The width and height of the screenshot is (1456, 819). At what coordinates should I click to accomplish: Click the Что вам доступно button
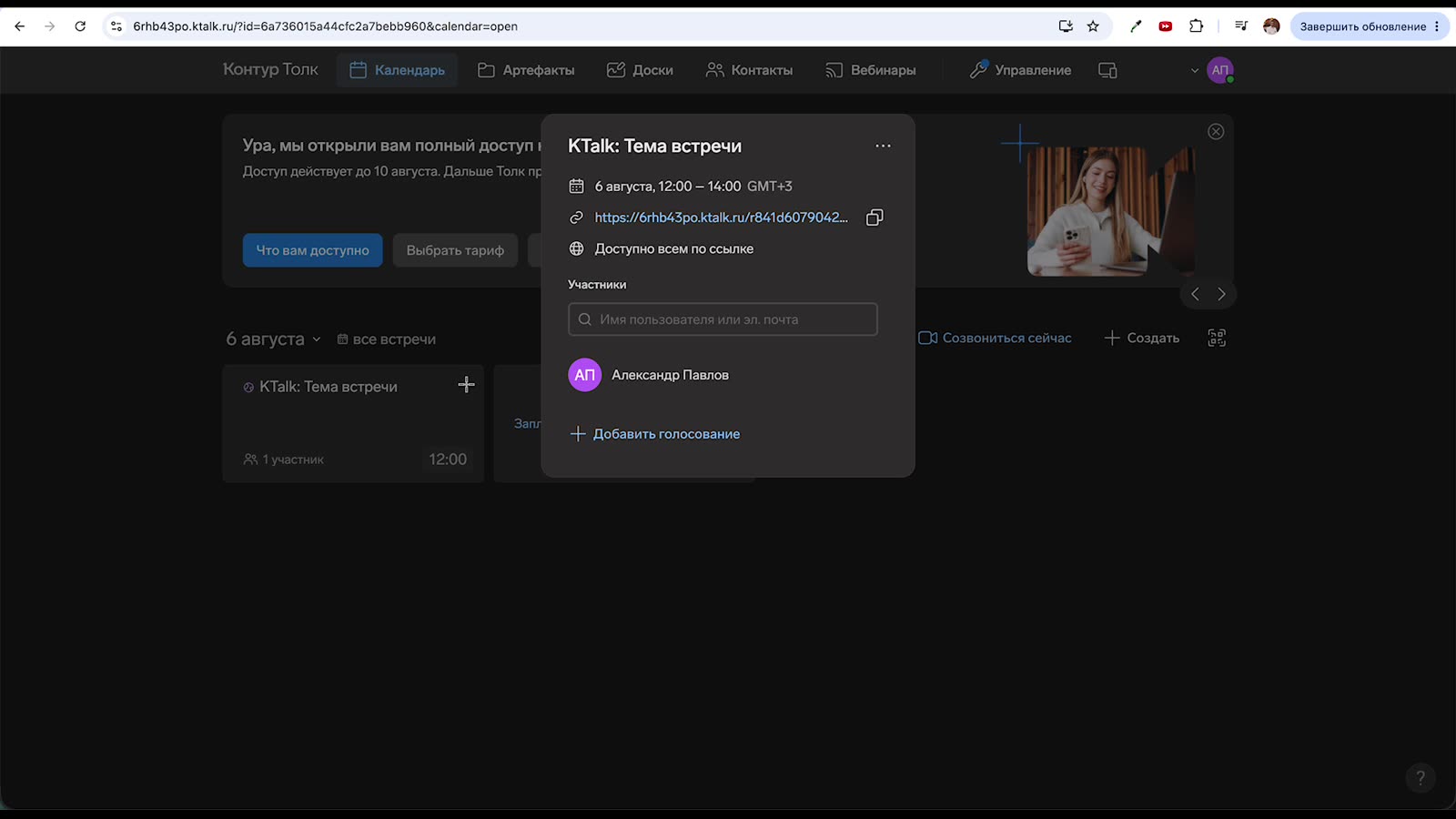(x=312, y=250)
